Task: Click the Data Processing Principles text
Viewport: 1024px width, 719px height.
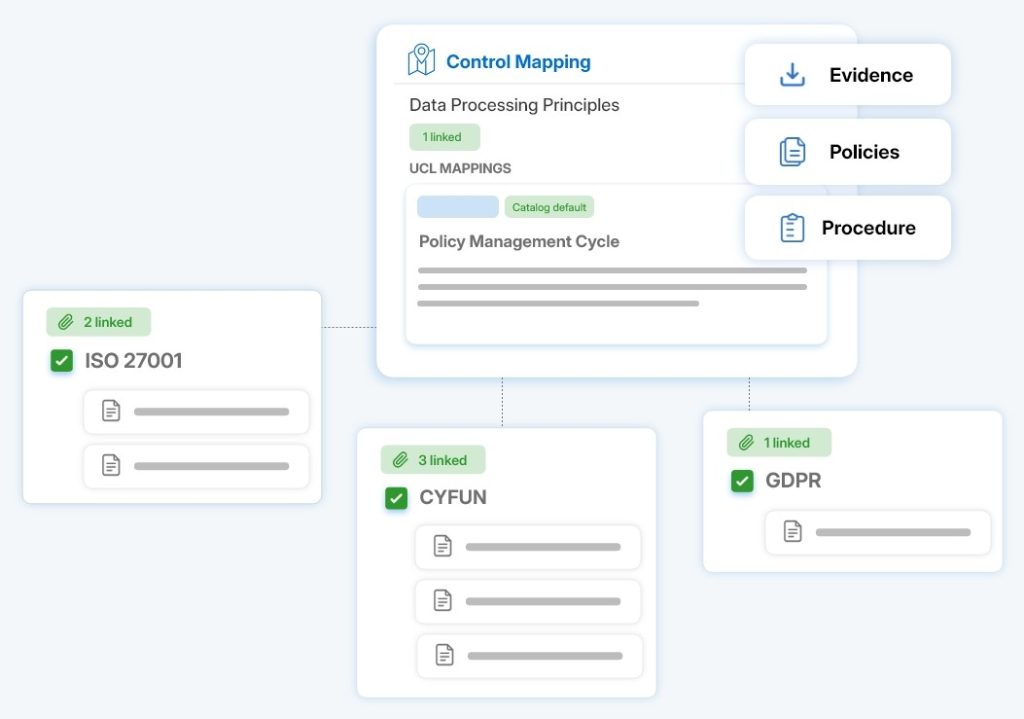Action: (514, 105)
